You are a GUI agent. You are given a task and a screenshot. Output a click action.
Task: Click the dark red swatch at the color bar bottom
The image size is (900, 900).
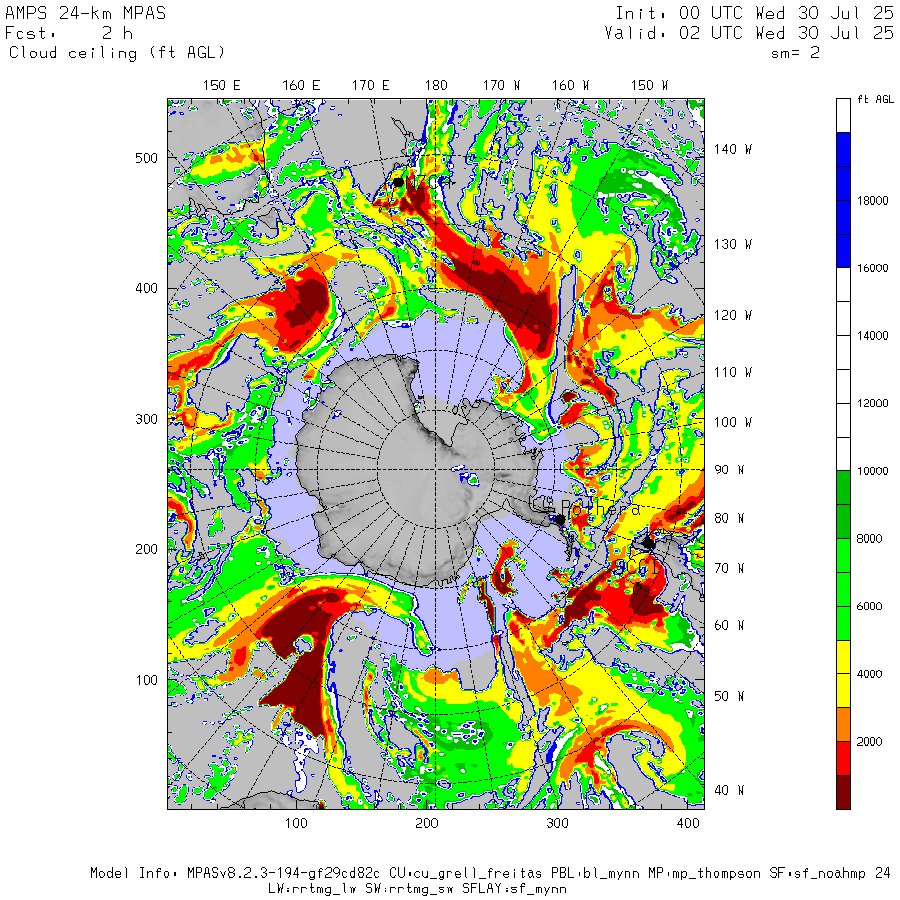click(x=843, y=792)
